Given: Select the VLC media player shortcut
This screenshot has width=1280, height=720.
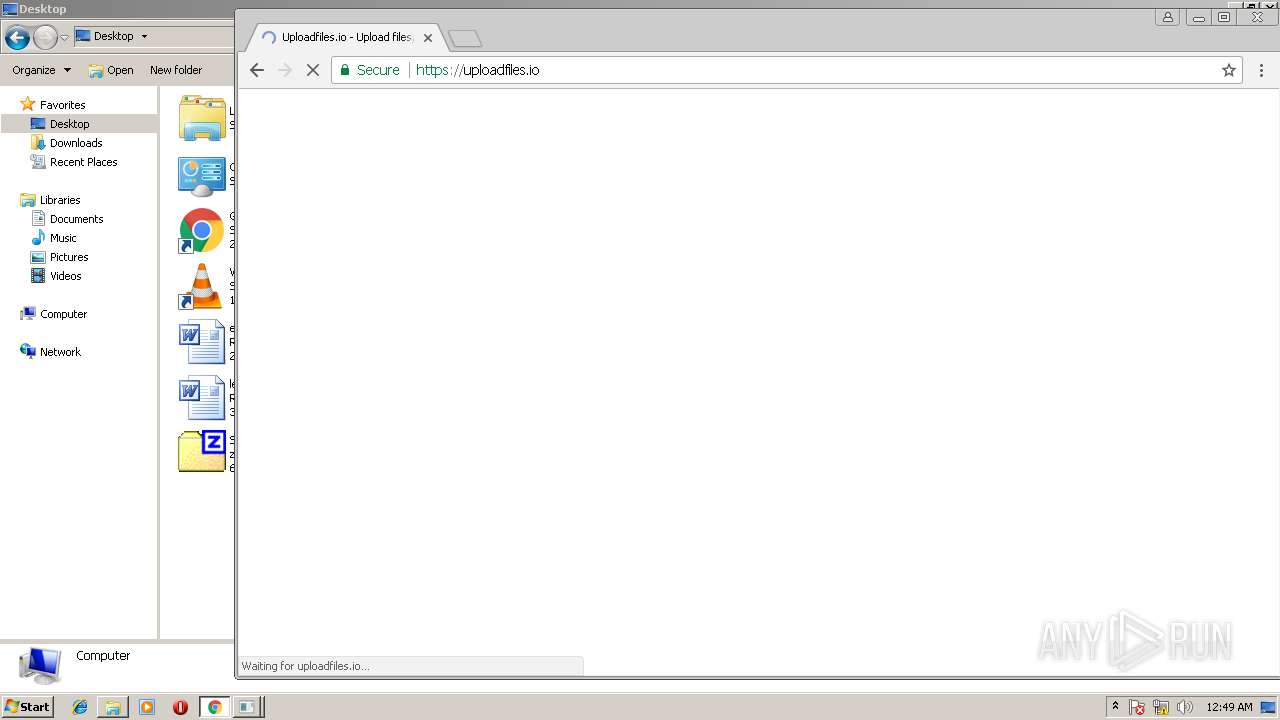Looking at the screenshot, I should pyautogui.click(x=202, y=287).
